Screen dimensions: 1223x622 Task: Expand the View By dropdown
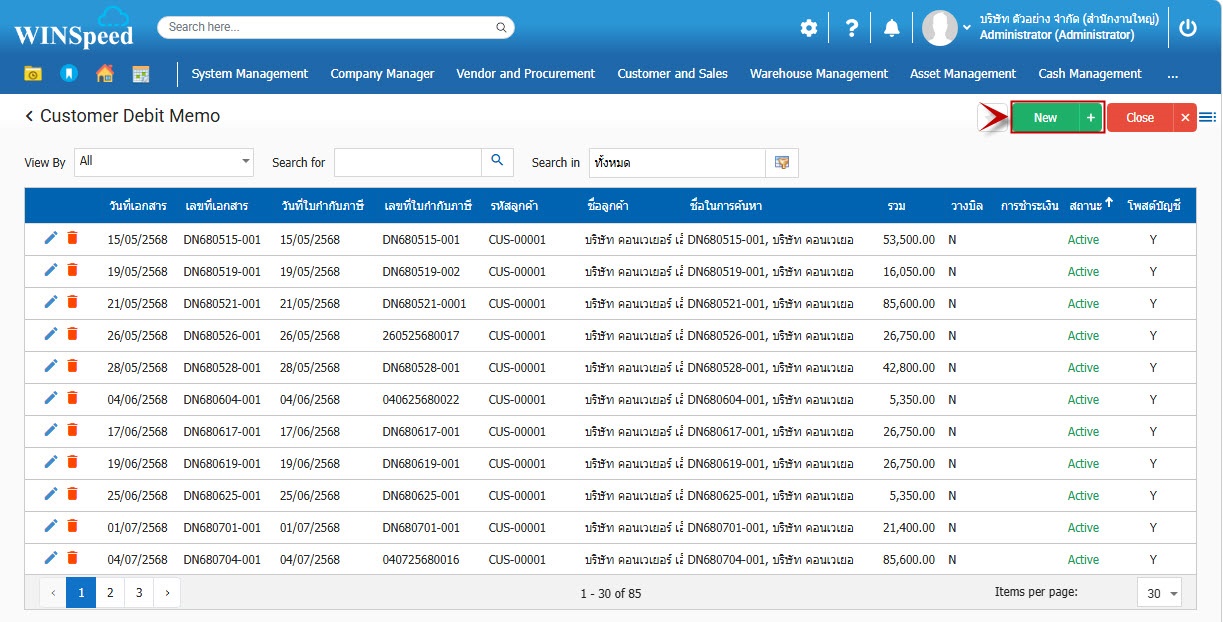tap(245, 162)
